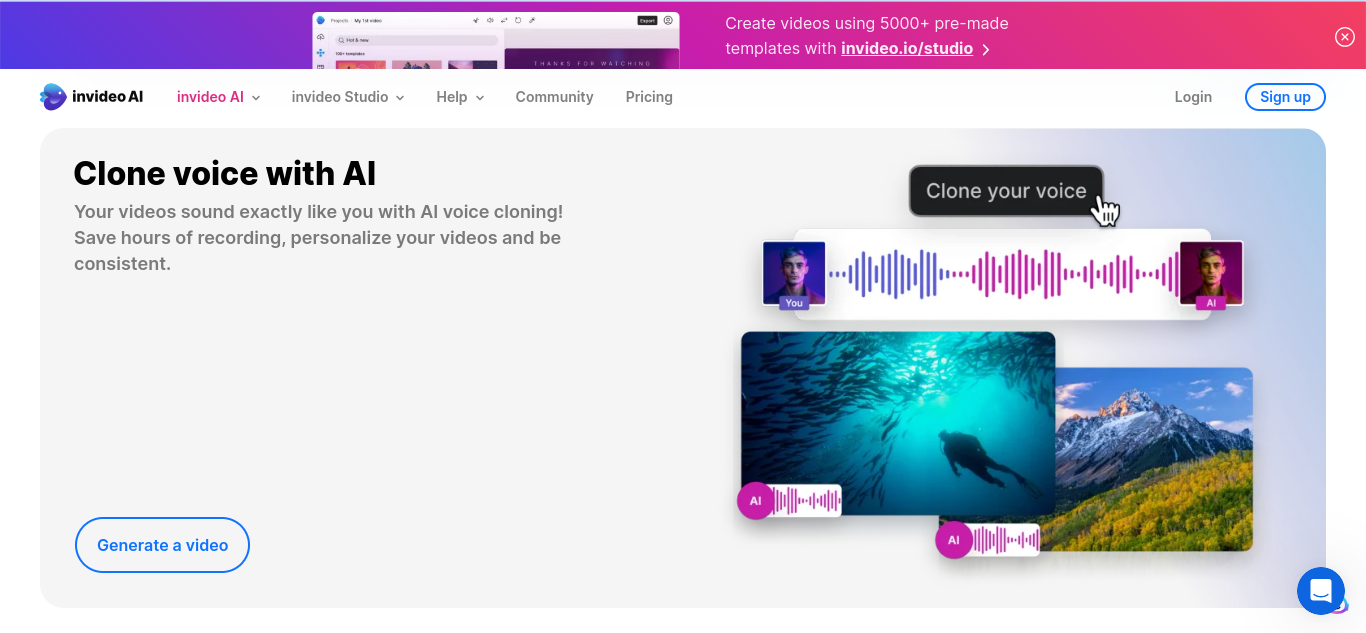
Task: Open the invideo.io/studio link in banner
Action: 907,48
